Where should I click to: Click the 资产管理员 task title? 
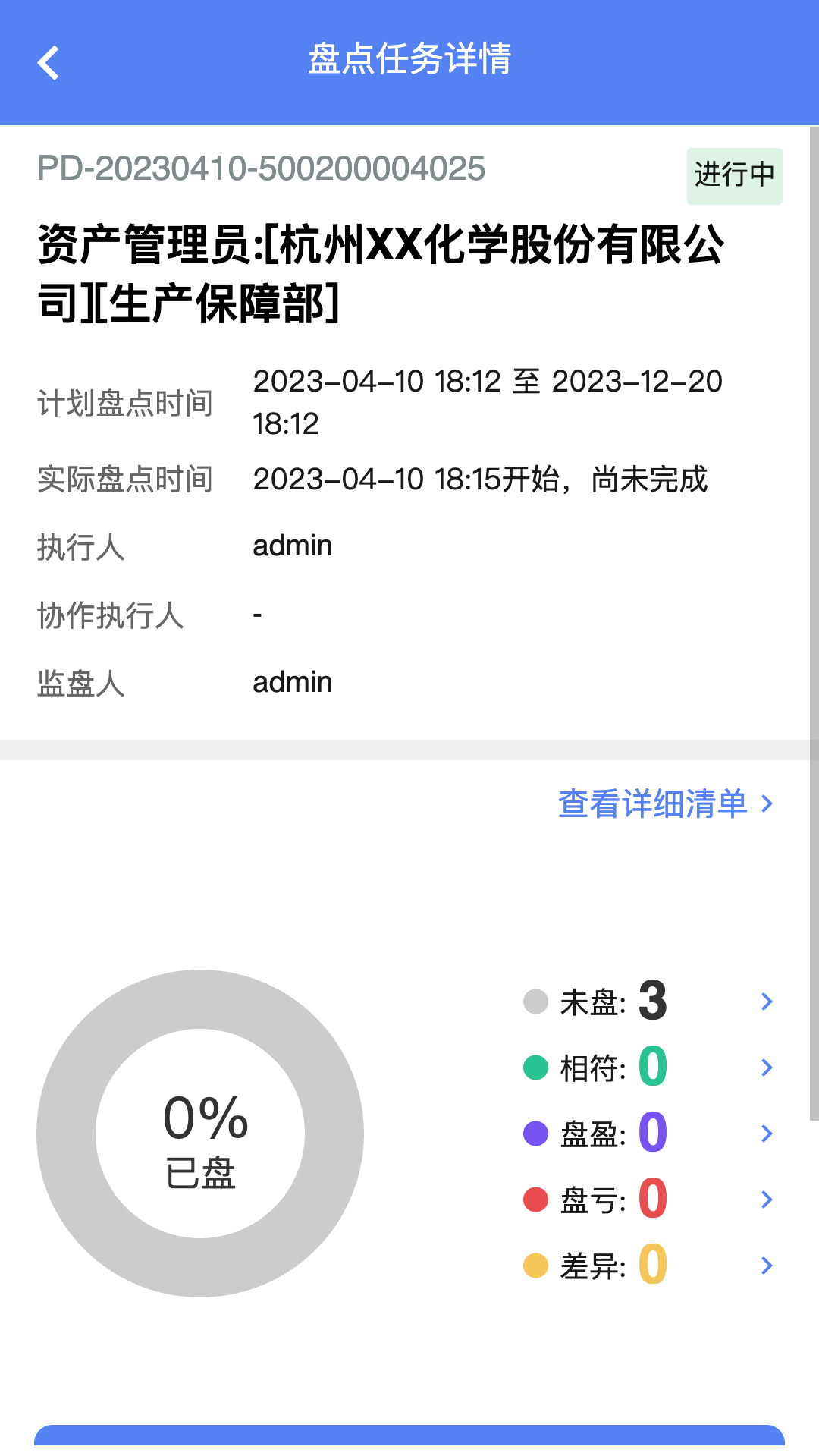coord(381,274)
